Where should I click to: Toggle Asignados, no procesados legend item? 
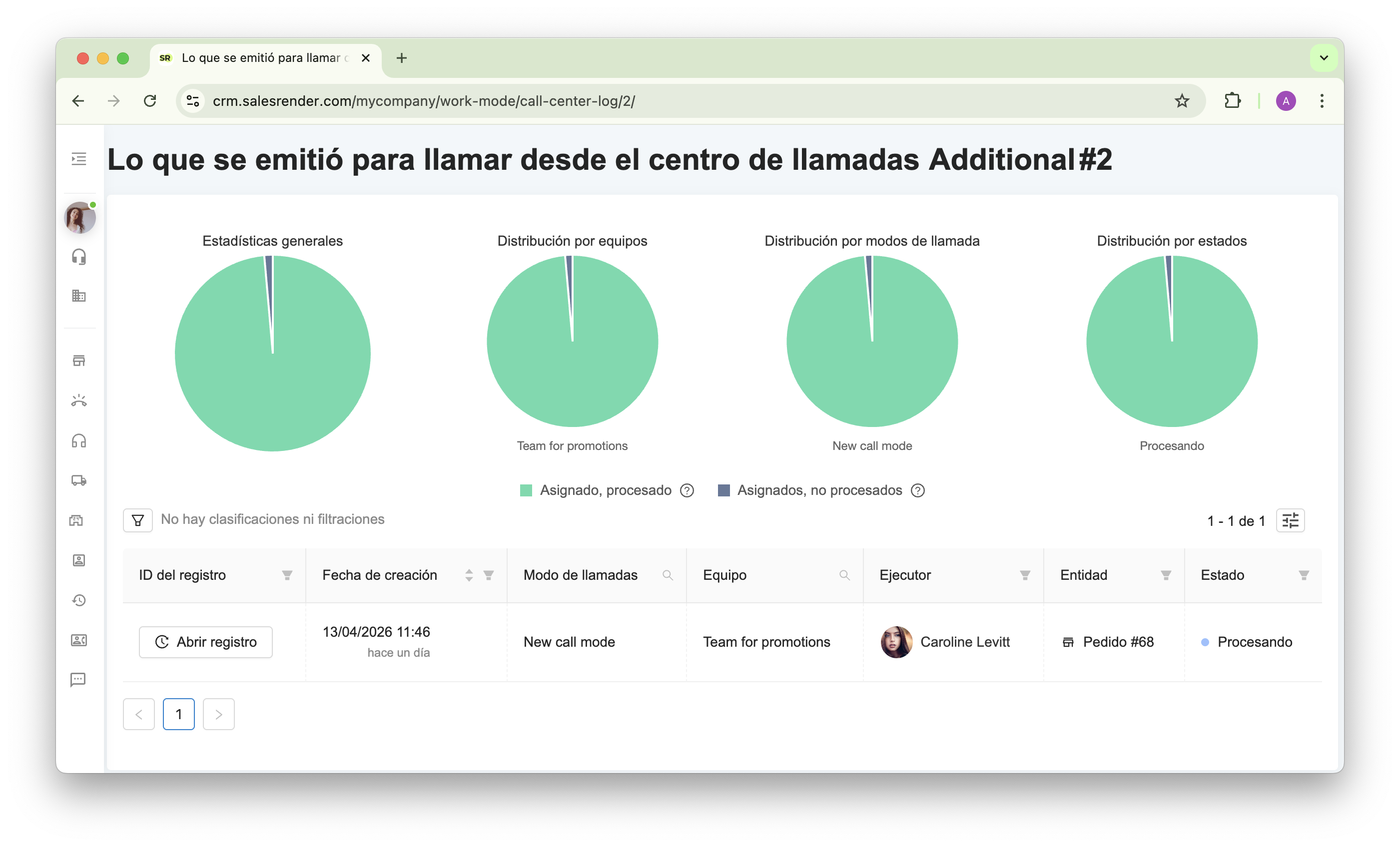point(819,490)
